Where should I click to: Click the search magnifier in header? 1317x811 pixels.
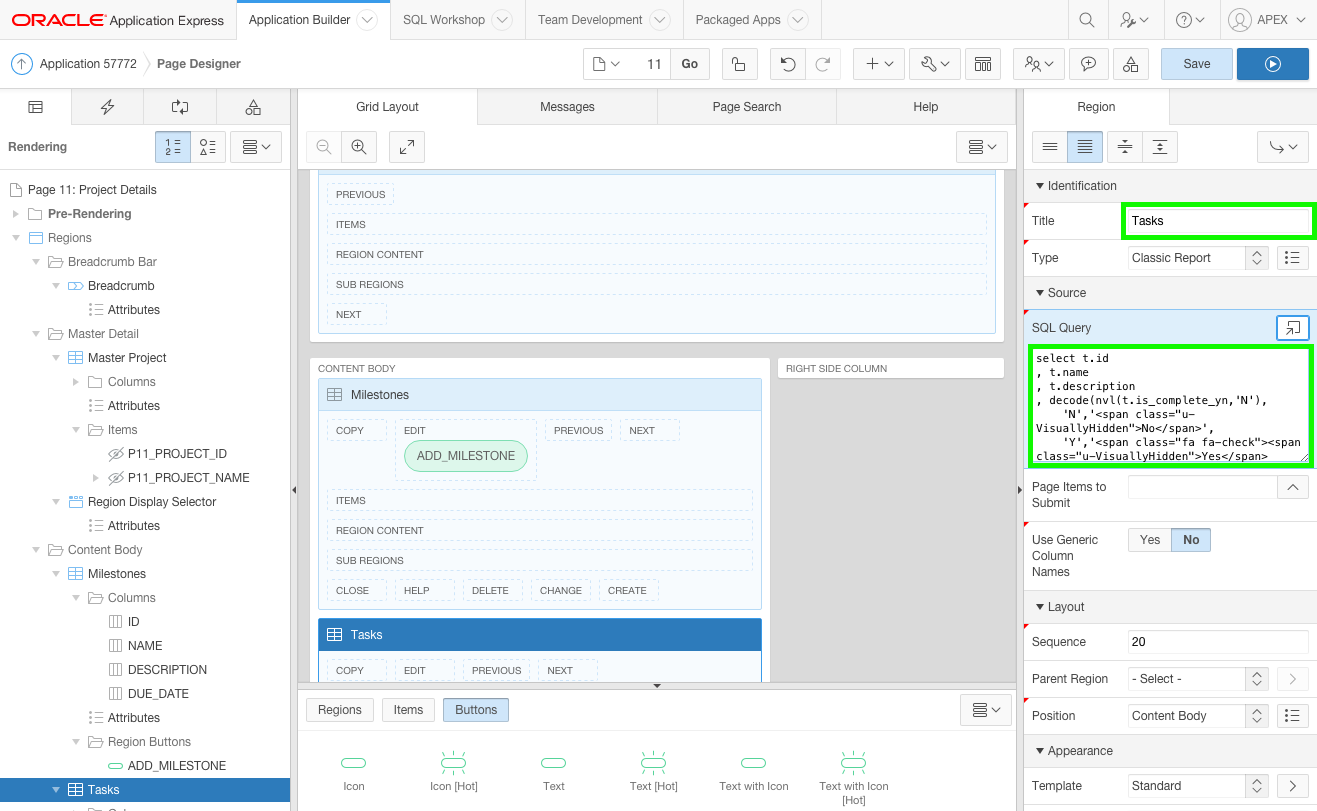1086,20
